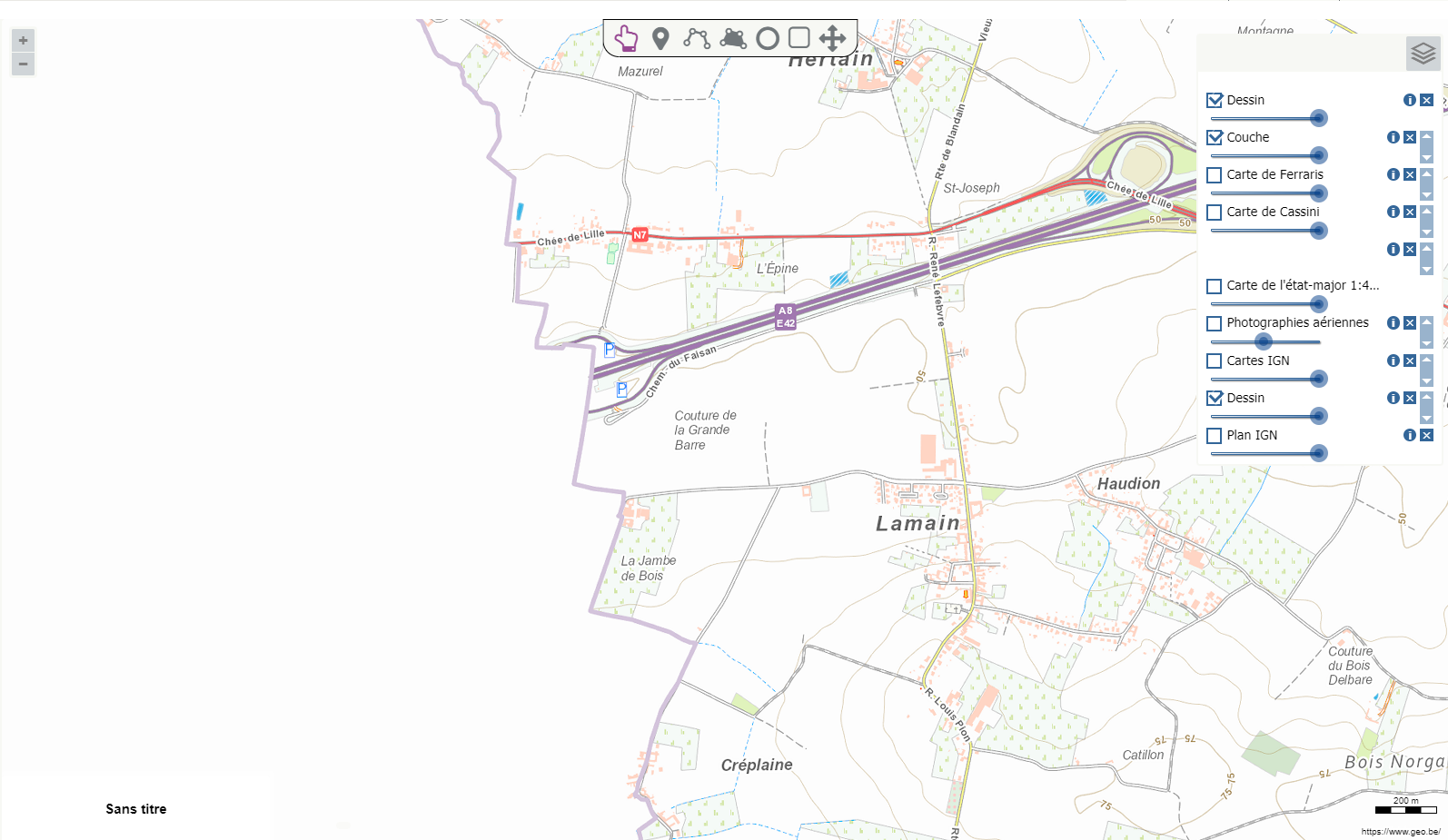
Task: Click the Photographies aériennes opacity slider handle
Action: pyautogui.click(x=1263, y=341)
